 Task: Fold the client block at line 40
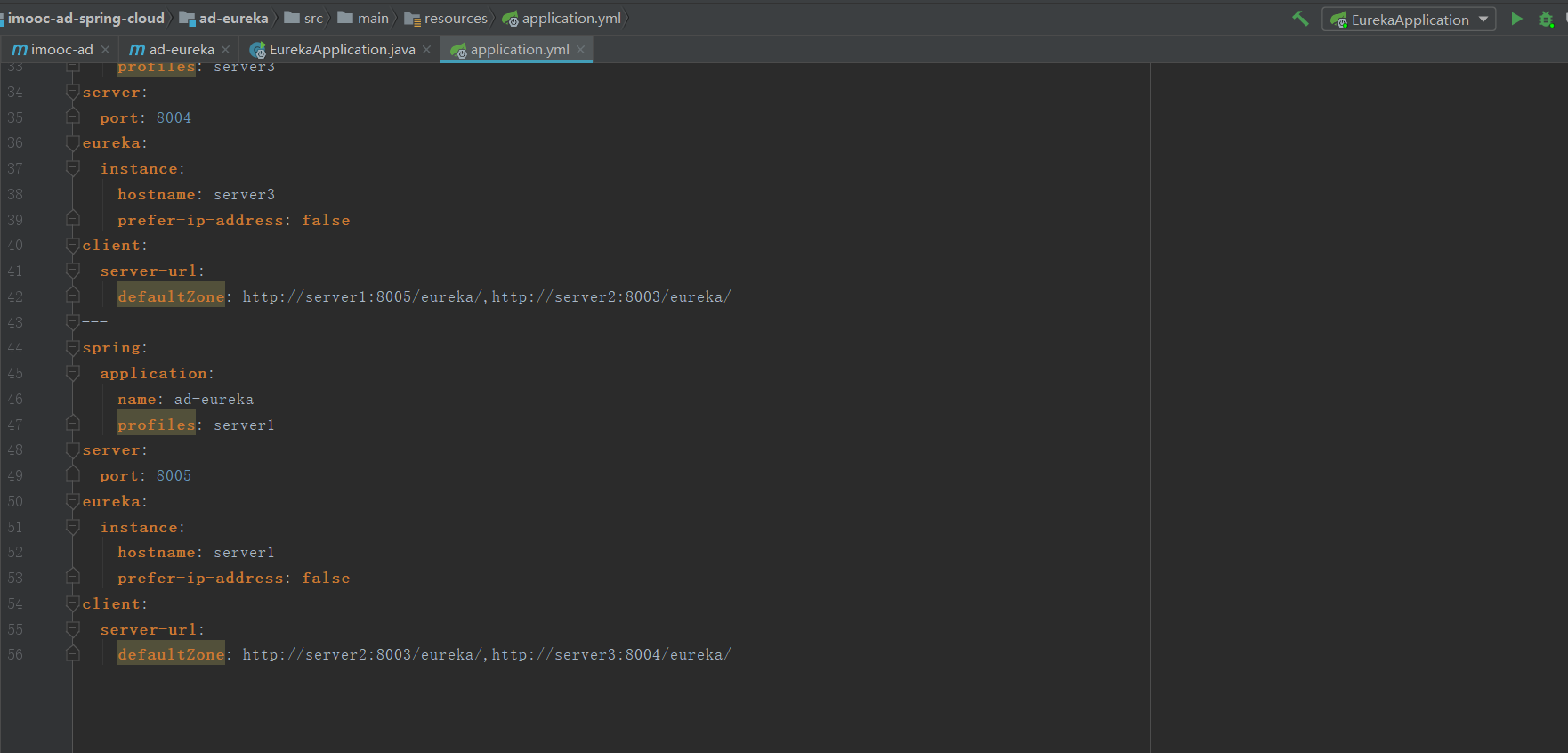[x=73, y=246]
